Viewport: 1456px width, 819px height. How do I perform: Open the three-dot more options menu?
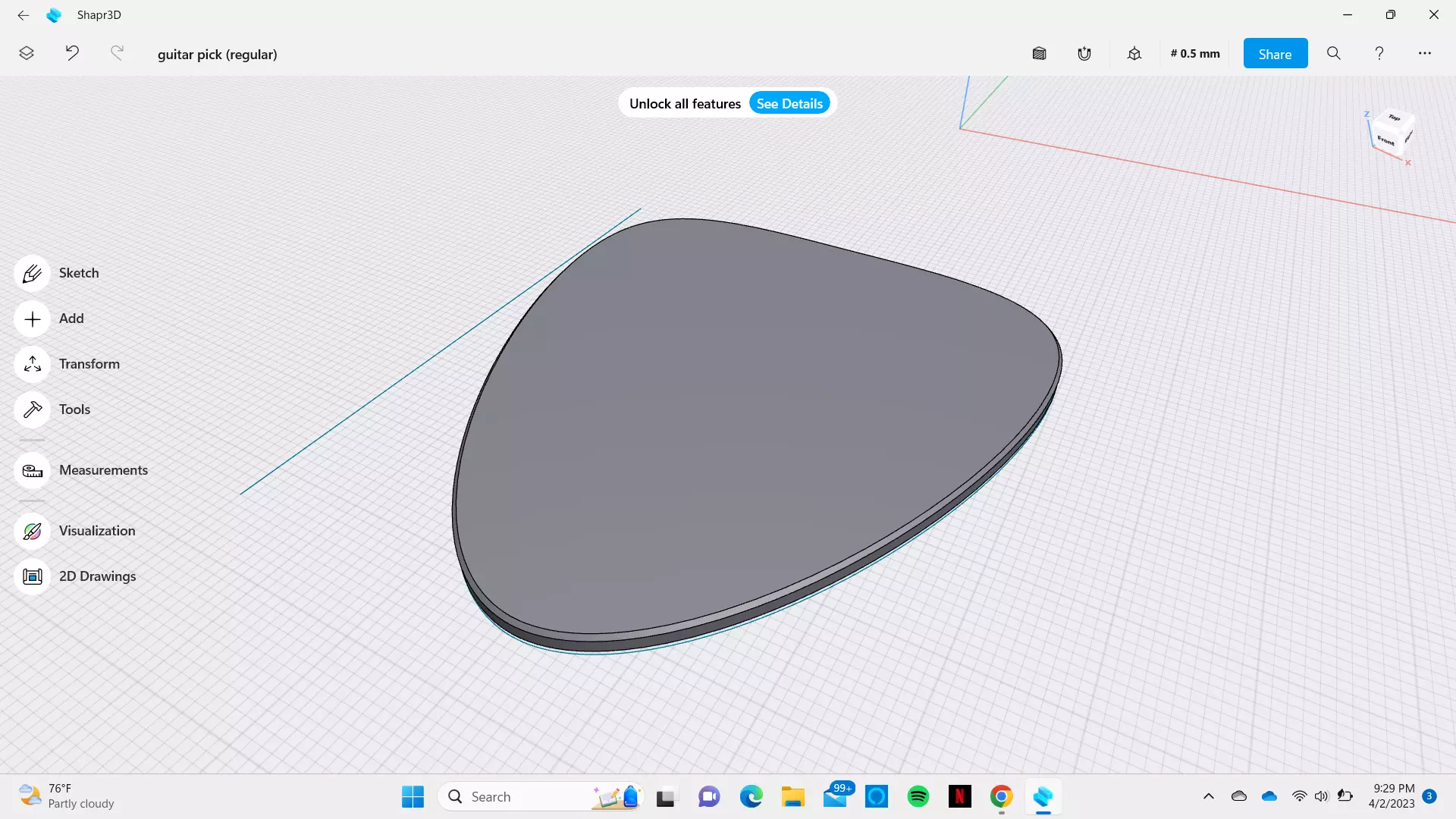pyautogui.click(x=1425, y=53)
